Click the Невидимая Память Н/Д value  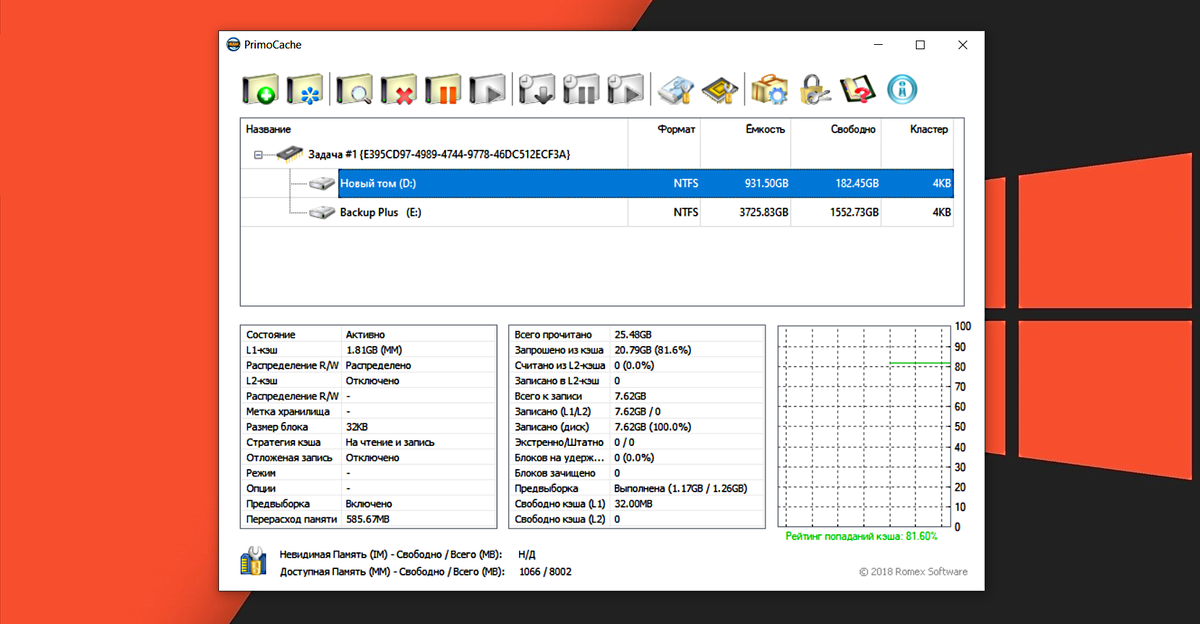coord(527,553)
